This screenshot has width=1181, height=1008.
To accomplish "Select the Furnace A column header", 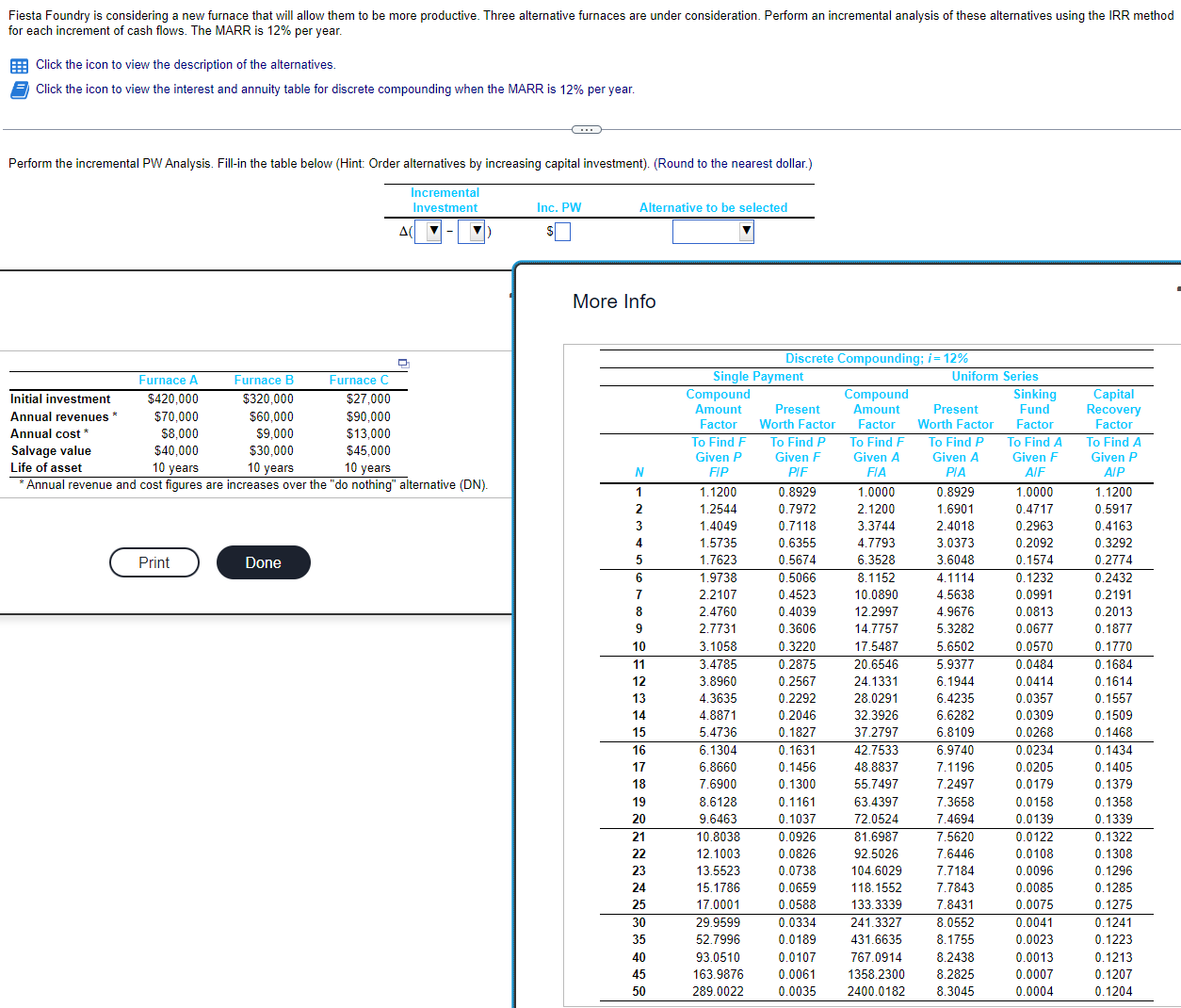I will pos(169,380).
